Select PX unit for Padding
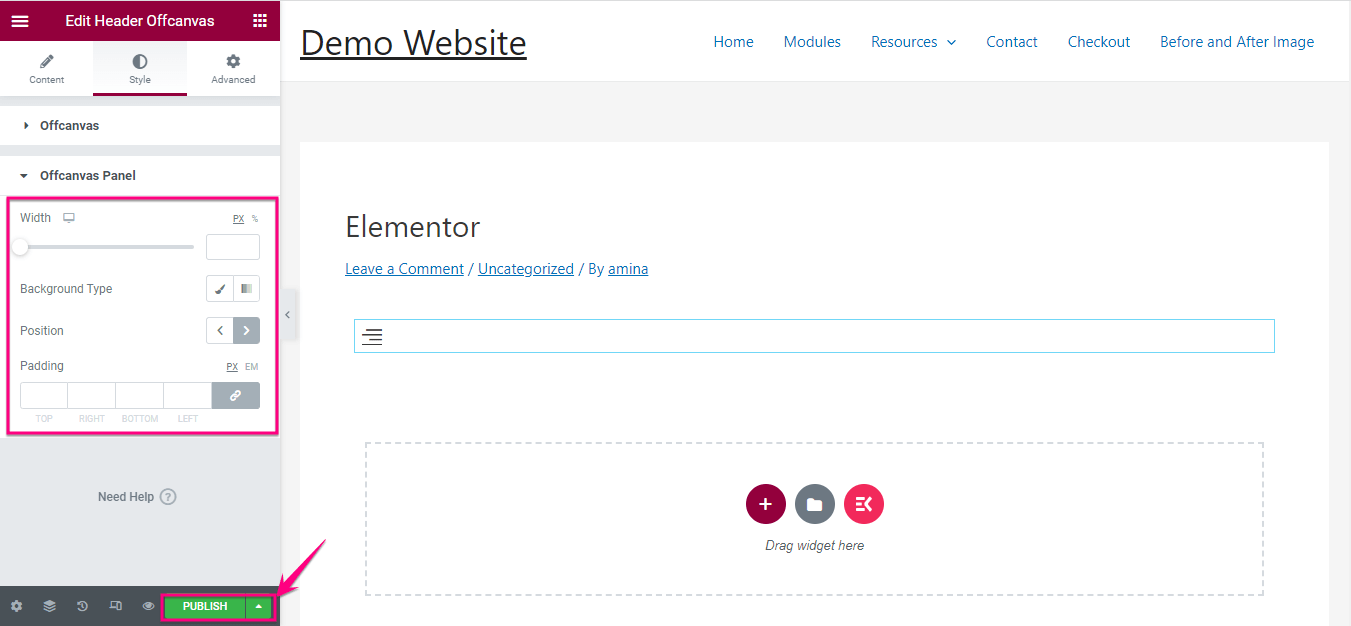This screenshot has width=1351, height=626. click(x=232, y=367)
